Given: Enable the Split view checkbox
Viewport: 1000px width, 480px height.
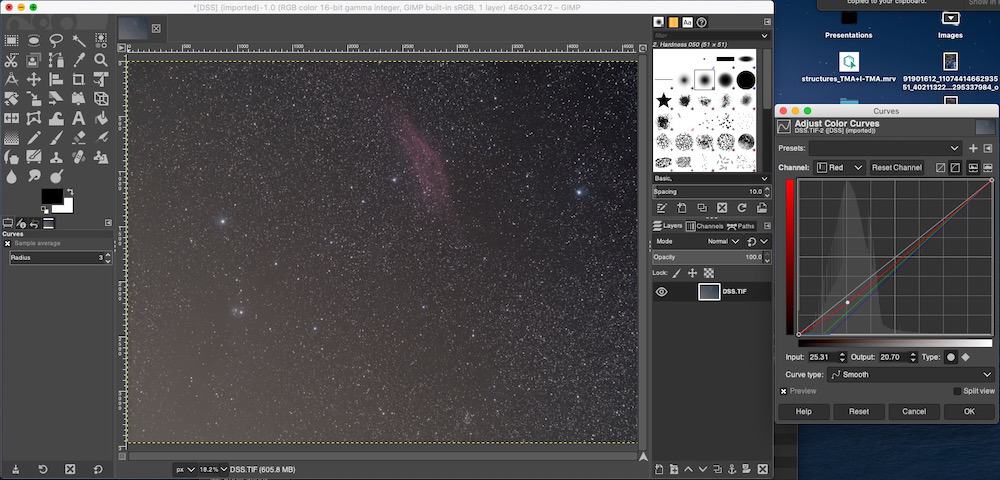Looking at the screenshot, I should coord(957,391).
